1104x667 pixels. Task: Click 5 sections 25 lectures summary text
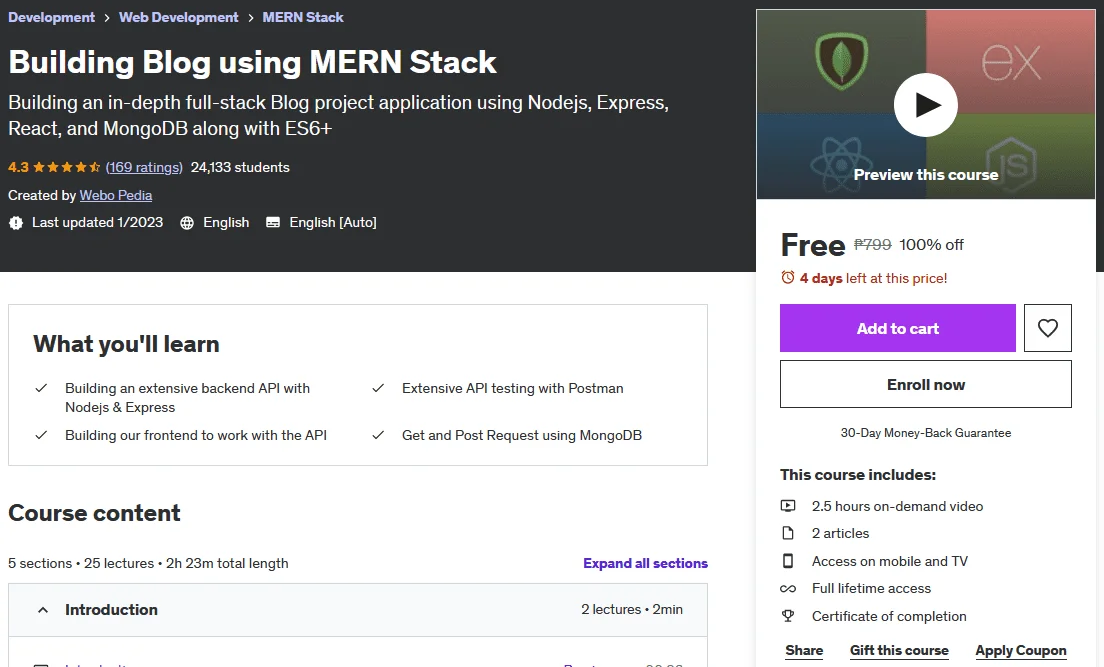149,563
